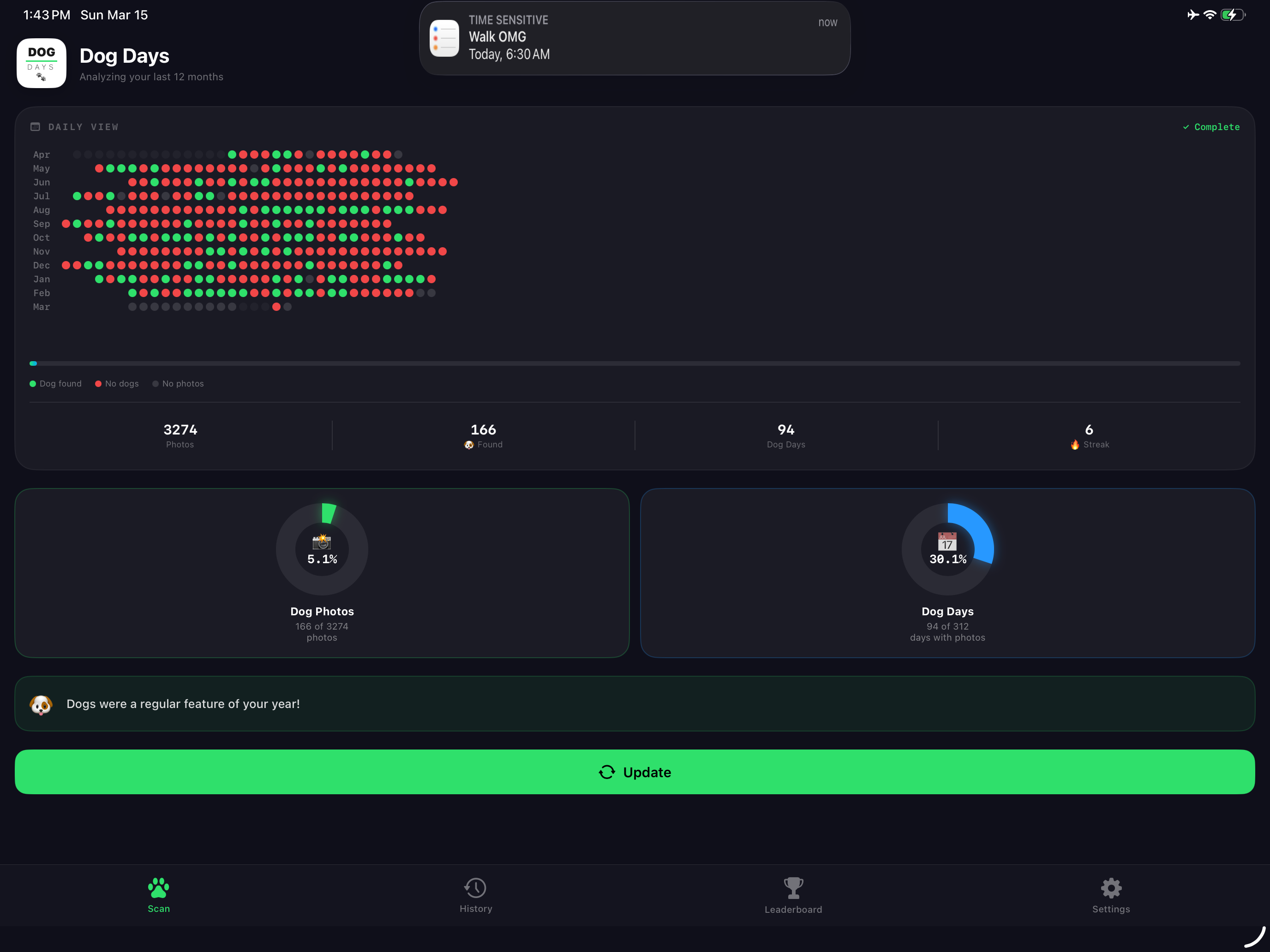Tap the "166 of 3274 photos" caption

point(322,632)
